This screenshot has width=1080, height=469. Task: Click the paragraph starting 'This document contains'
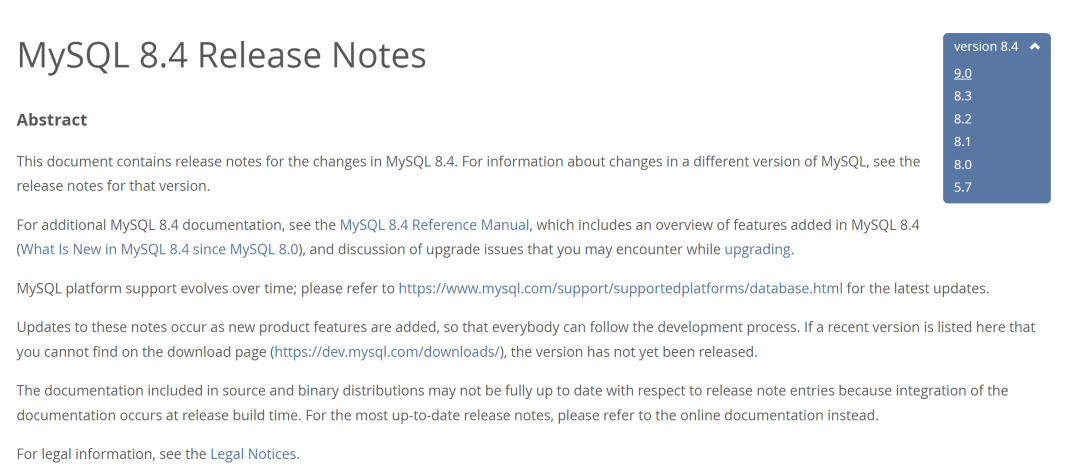coord(468,174)
